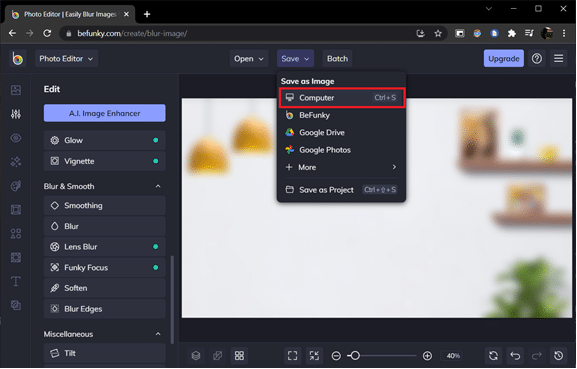Viewport: 577px width, 369px height.
Task: Select the Funky Focus tool
Action: tap(105, 268)
